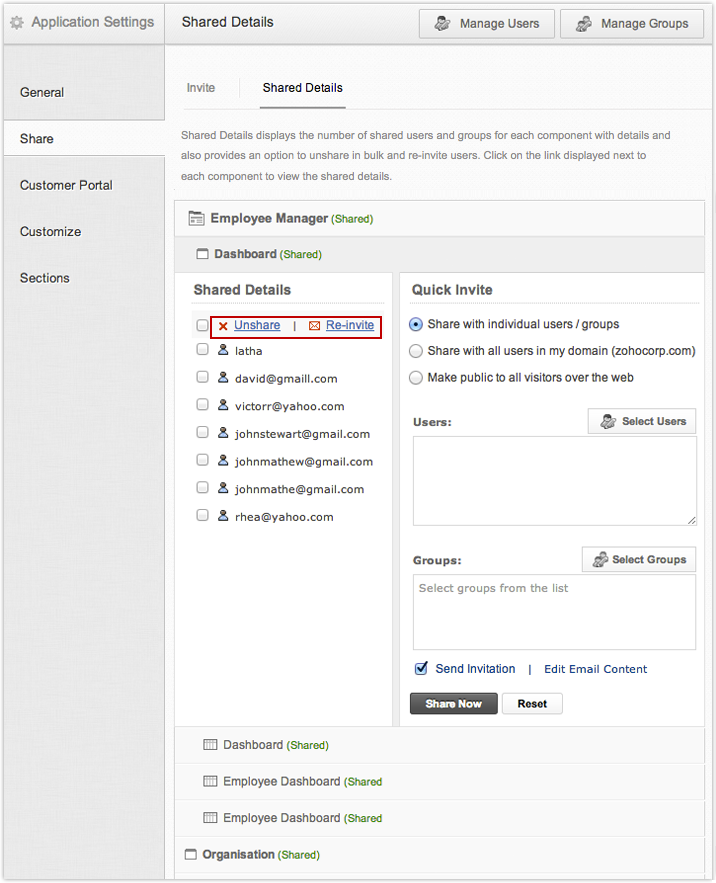Viewport: 716px width, 883px height.
Task: Uncheck the Send Invitation checkbox
Action: [421, 669]
